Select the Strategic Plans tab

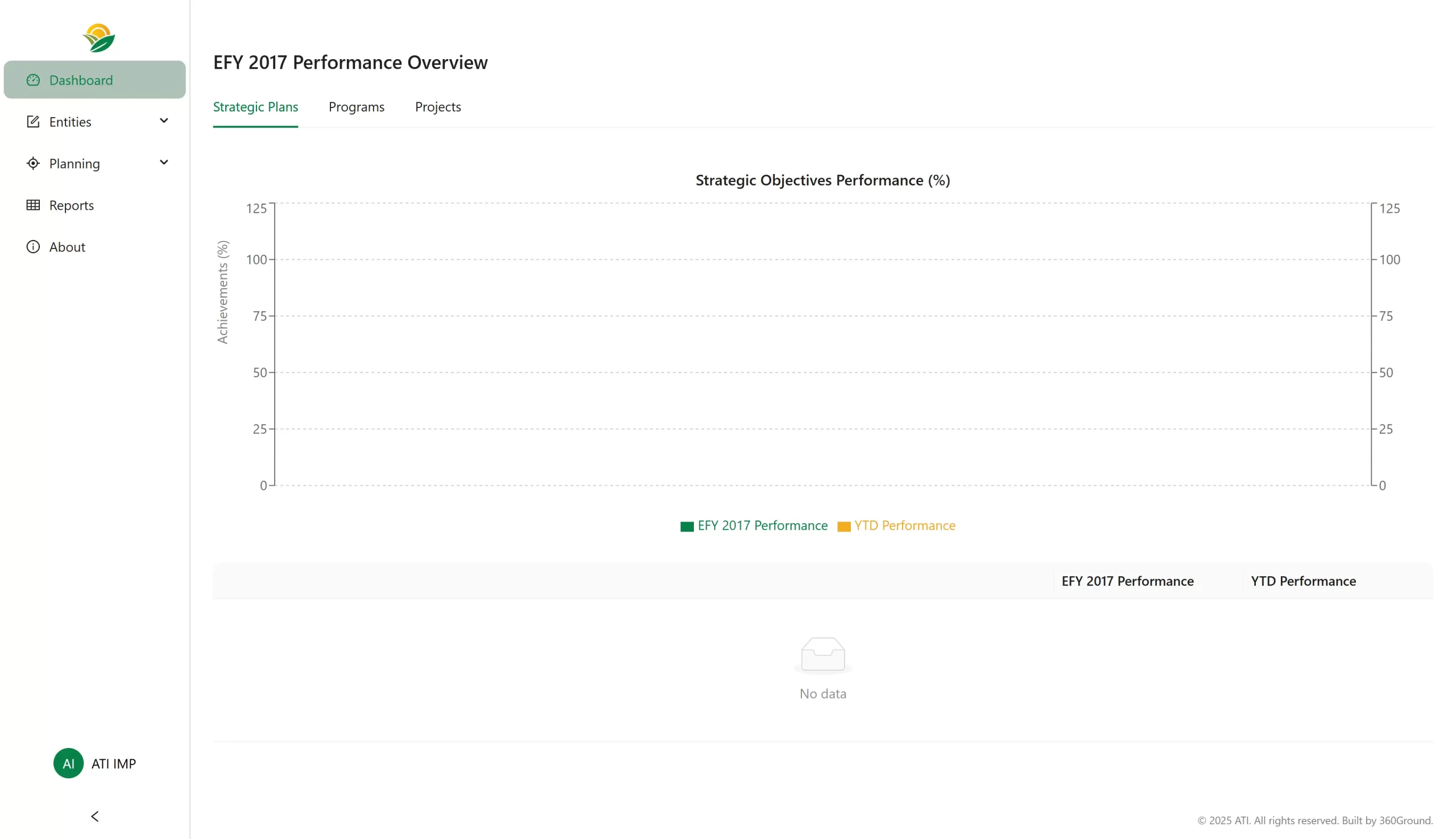(x=255, y=107)
